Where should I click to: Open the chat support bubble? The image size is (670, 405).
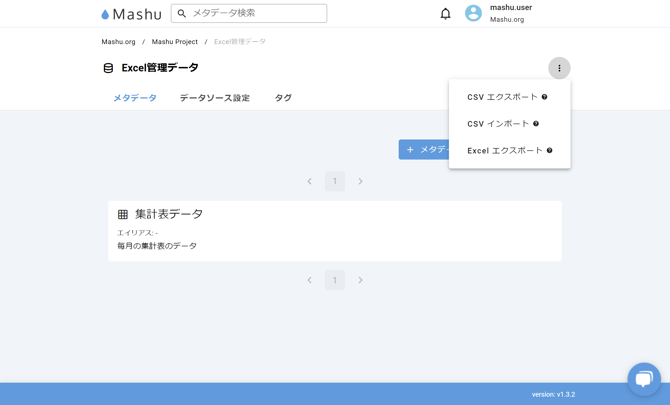tap(644, 378)
